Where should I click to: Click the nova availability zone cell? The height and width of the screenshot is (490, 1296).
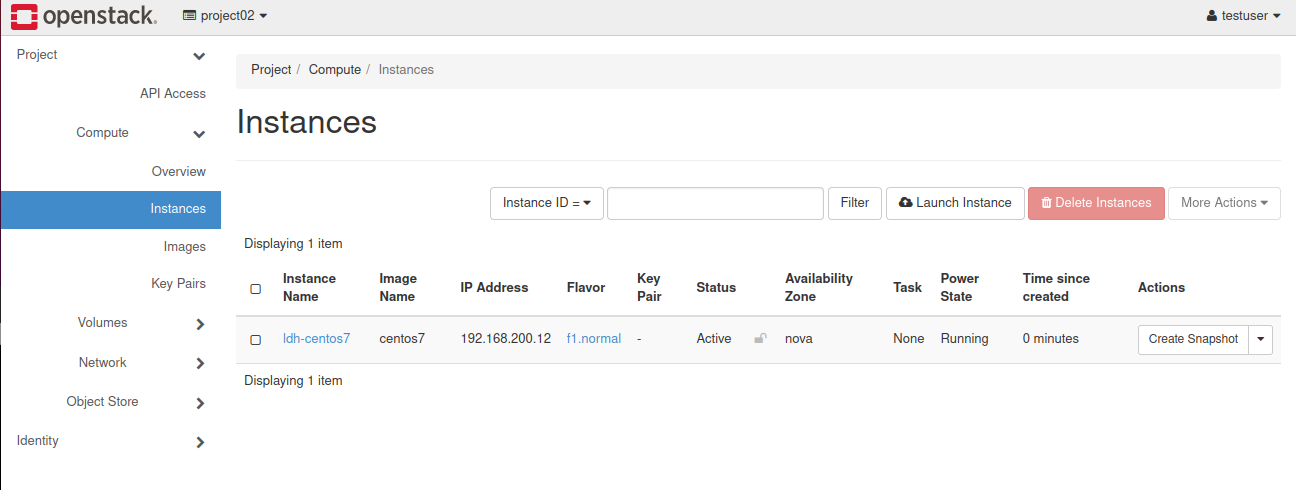pyautogui.click(x=798, y=339)
